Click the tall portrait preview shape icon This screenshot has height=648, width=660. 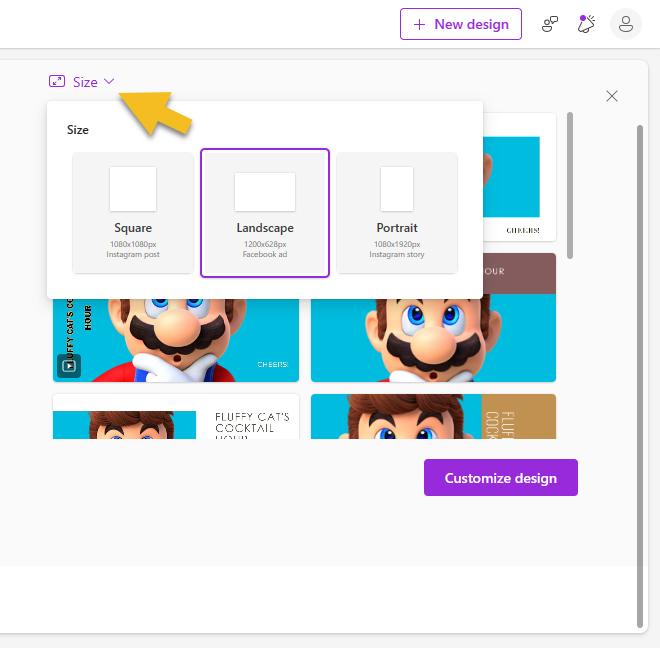click(x=397, y=189)
